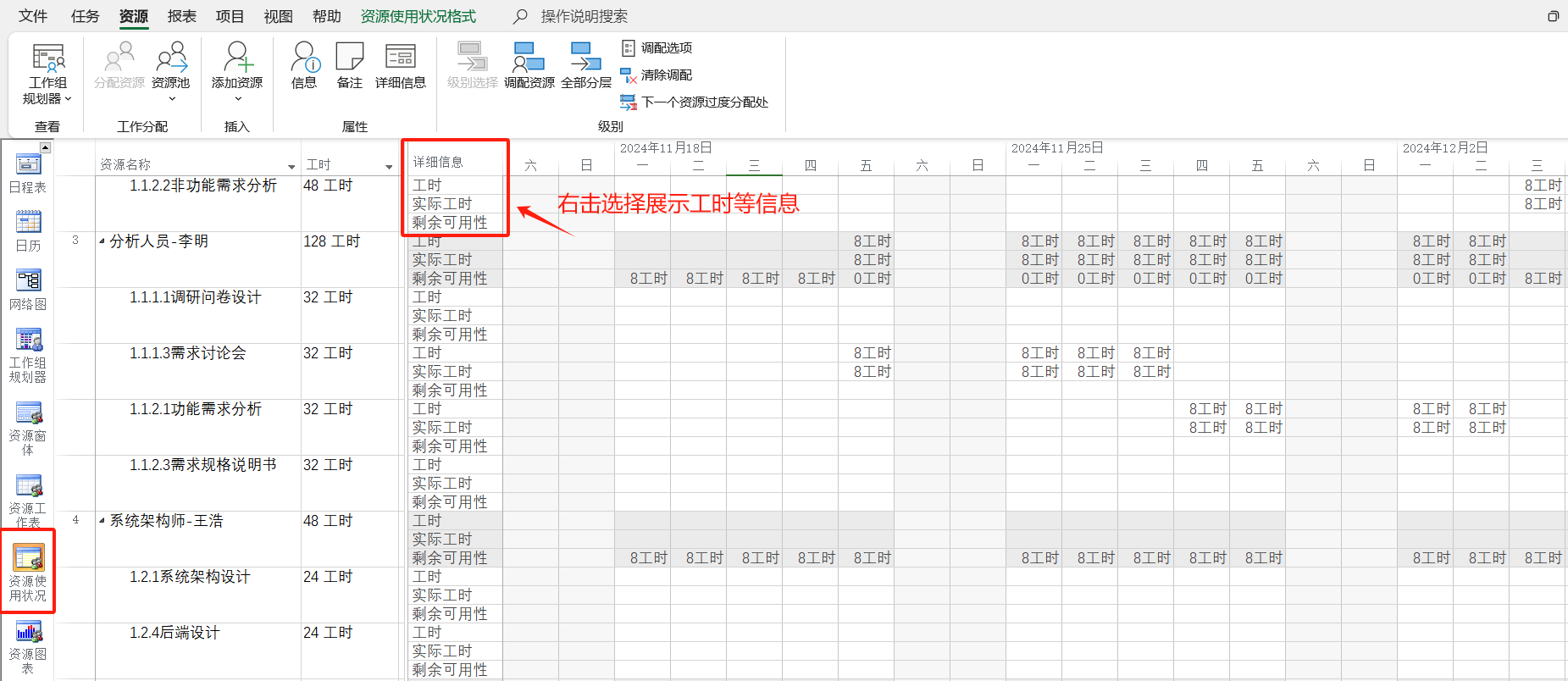Open the 帮助 tab

(x=326, y=16)
